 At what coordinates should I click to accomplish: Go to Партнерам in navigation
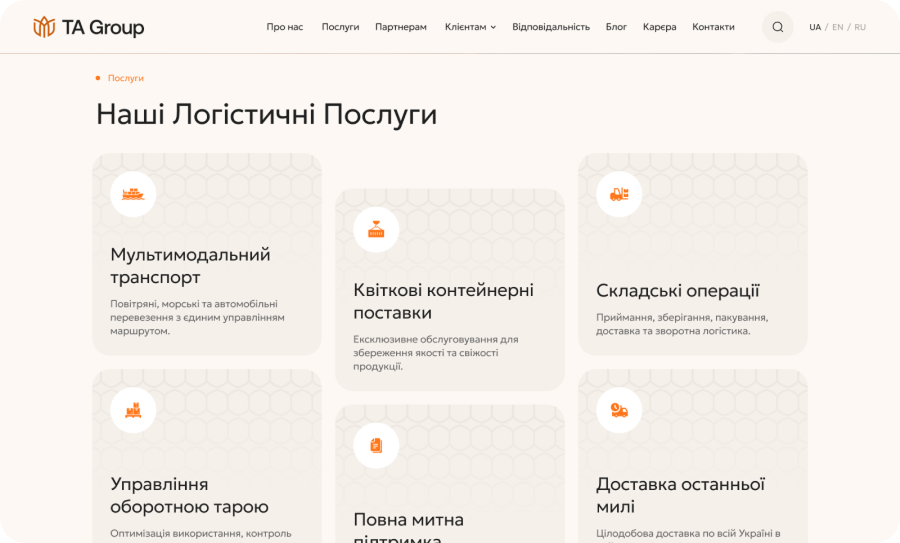pyautogui.click(x=401, y=27)
